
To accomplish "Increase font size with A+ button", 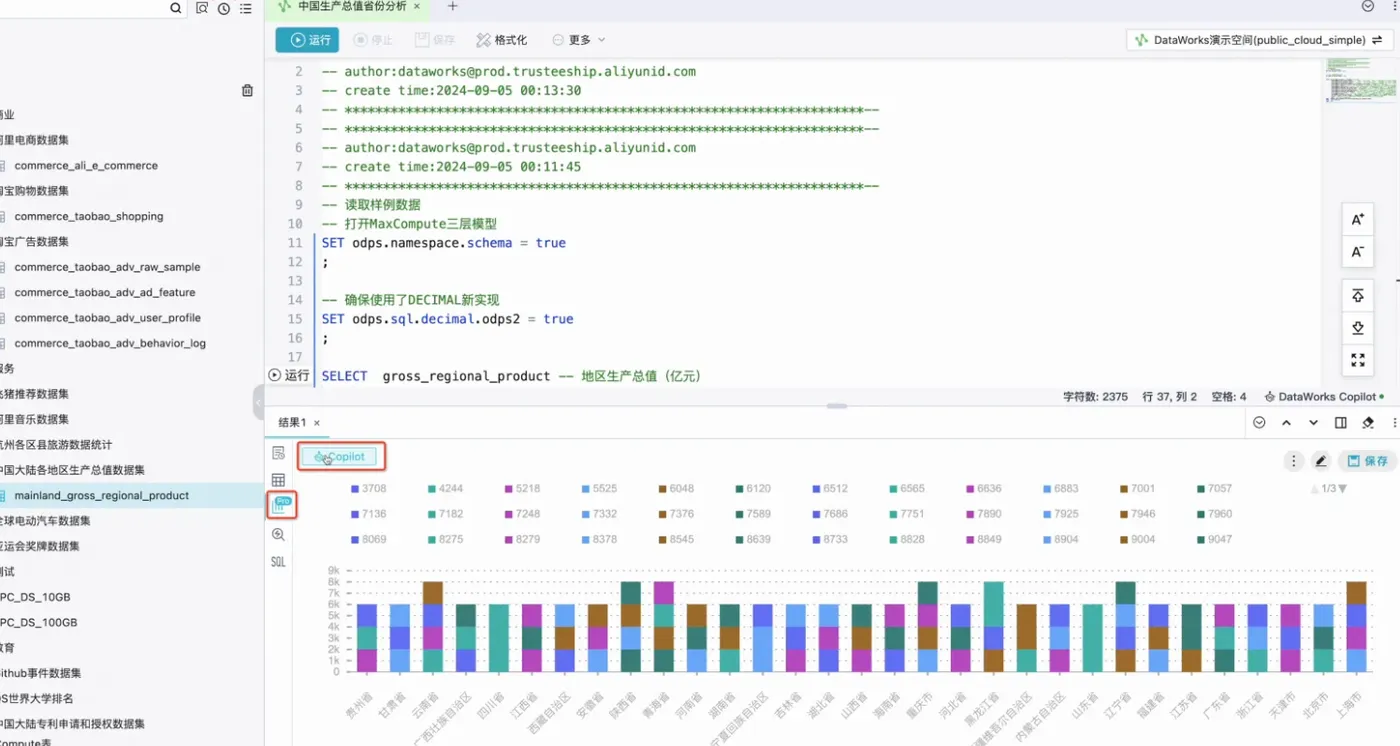I will (x=1358, y=219).
